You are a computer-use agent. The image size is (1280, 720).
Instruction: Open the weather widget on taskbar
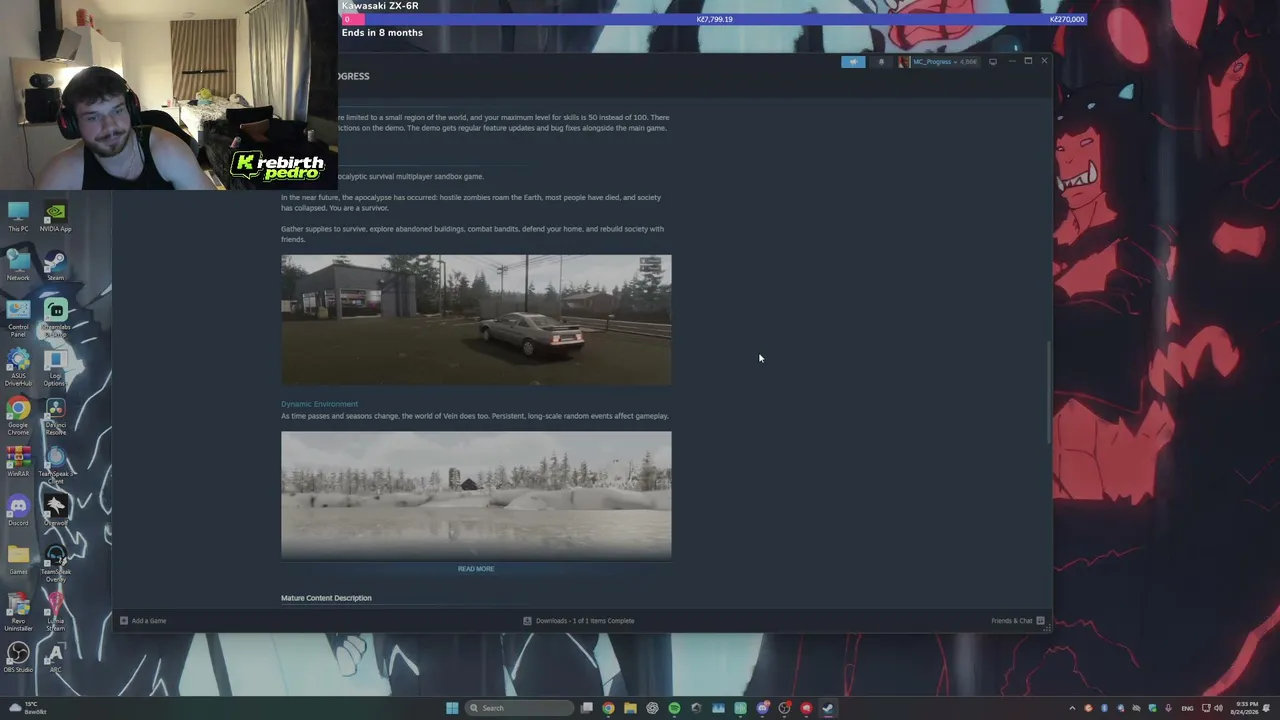[x=26, y=708]
